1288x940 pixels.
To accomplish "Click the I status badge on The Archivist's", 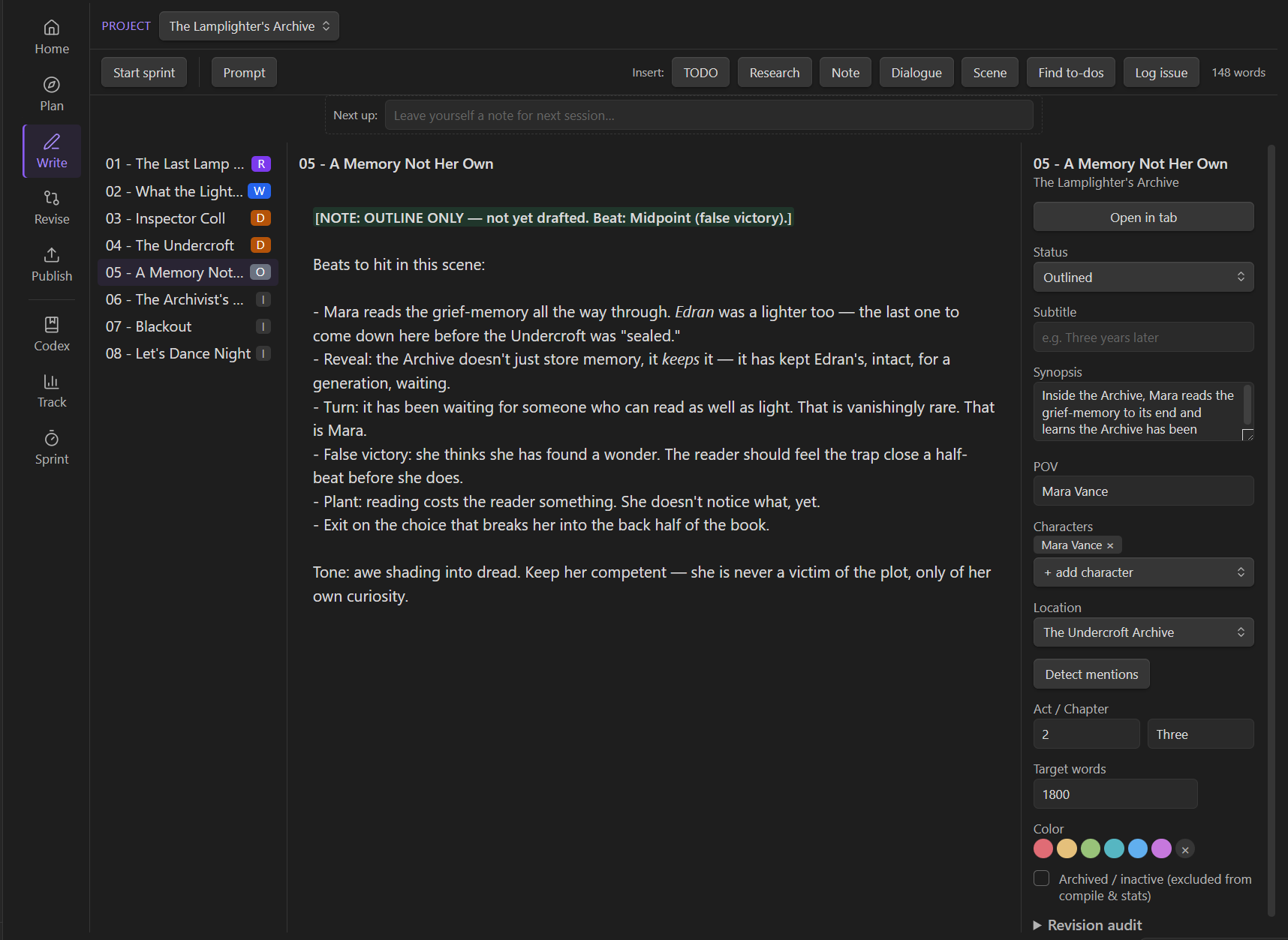I will (x=263, y=299).
